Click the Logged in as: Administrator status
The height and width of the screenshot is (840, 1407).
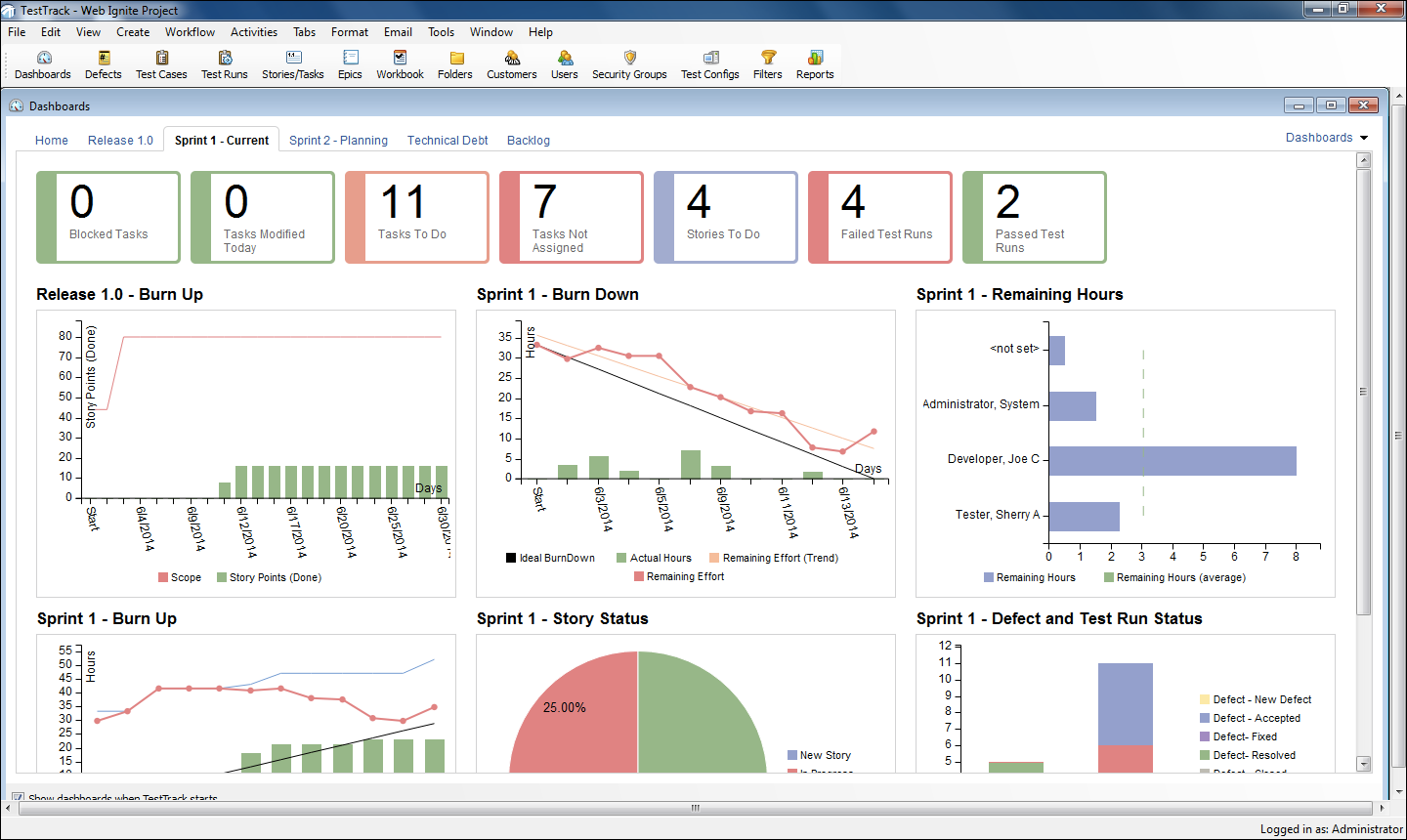pos(1332,829)
